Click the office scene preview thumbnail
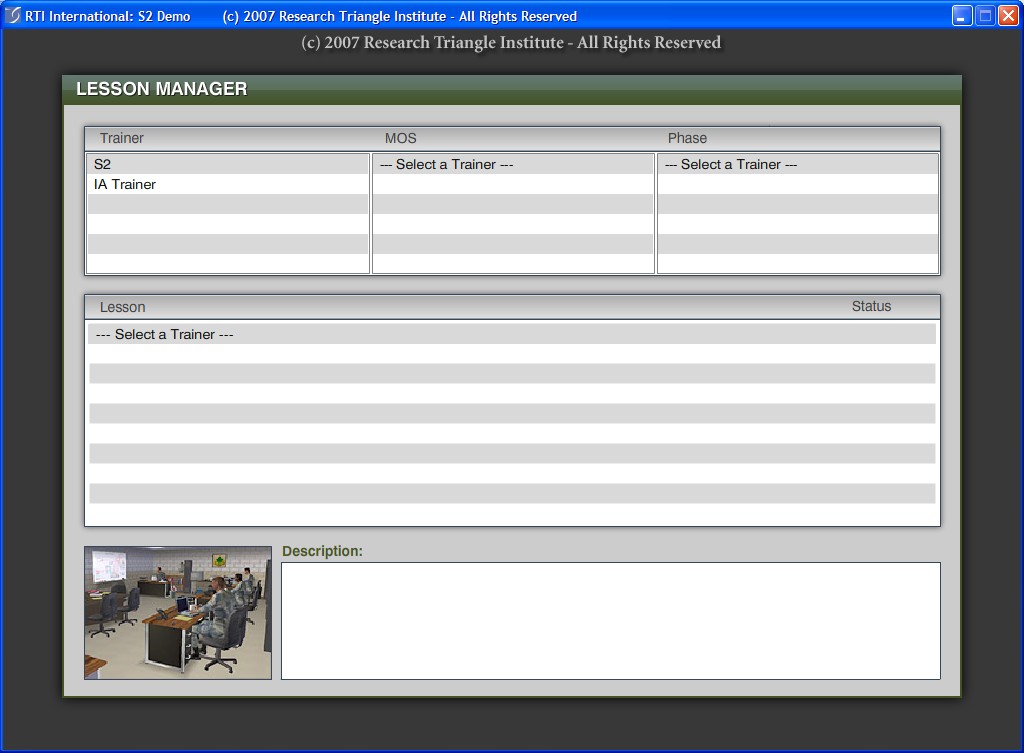The height and width of the screenshot is (753, 1024). pyautogui.click(x=178, y=612)
